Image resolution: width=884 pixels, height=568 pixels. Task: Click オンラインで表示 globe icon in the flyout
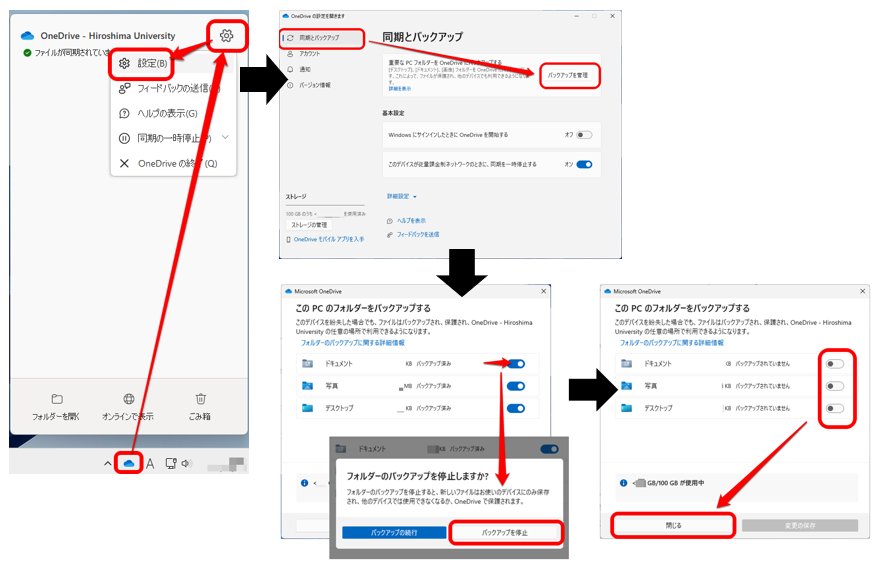(129, 399)
